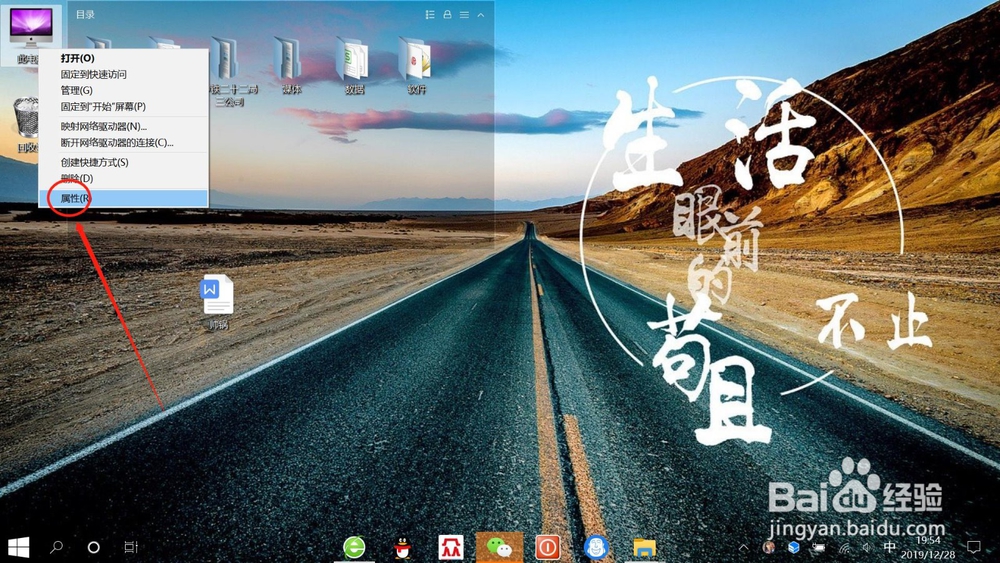The height and width of the screenshot is (563, 1000).
Task: Switch 目录 panel to list view icon
Action: pos(430,14)
